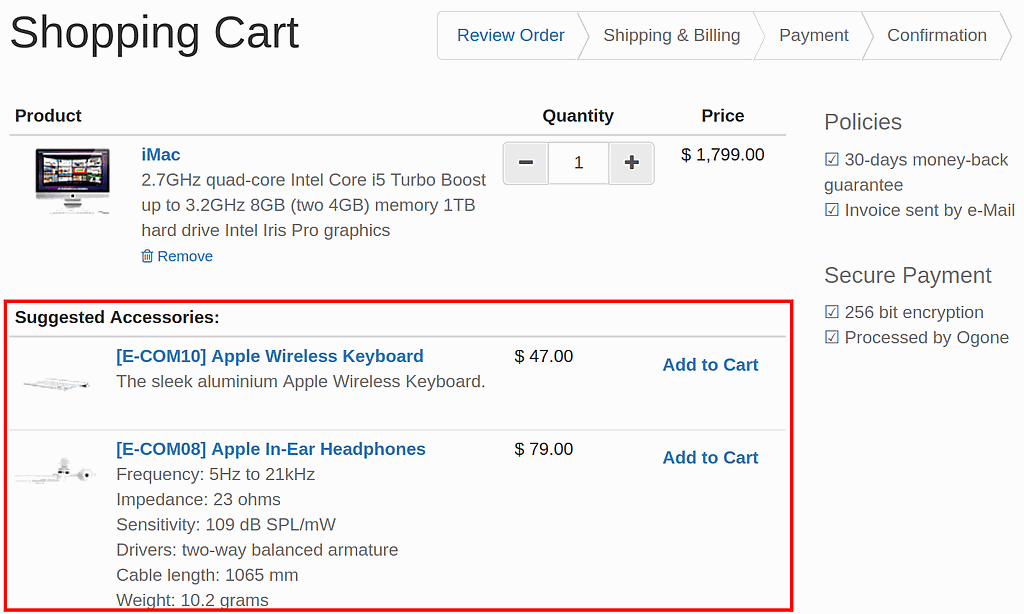
Task: Go to the Shipping & Billing step
Action: tap(671, 36)
